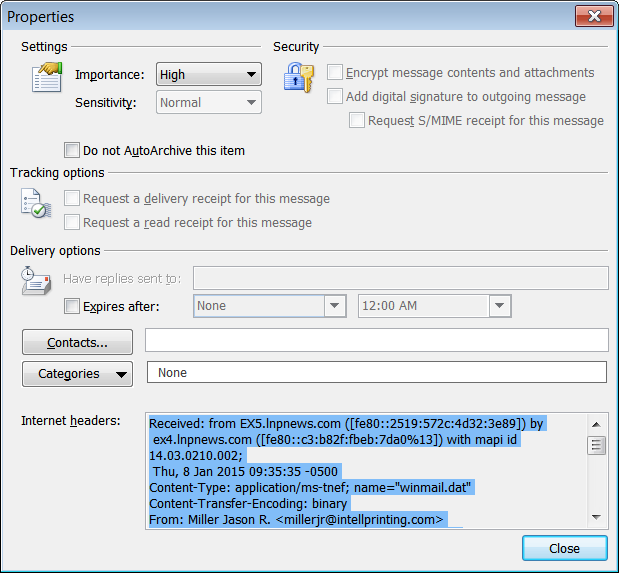Expand the Expires after date dropdown
This screenshot has height=573, width=619.
(333, 307)
